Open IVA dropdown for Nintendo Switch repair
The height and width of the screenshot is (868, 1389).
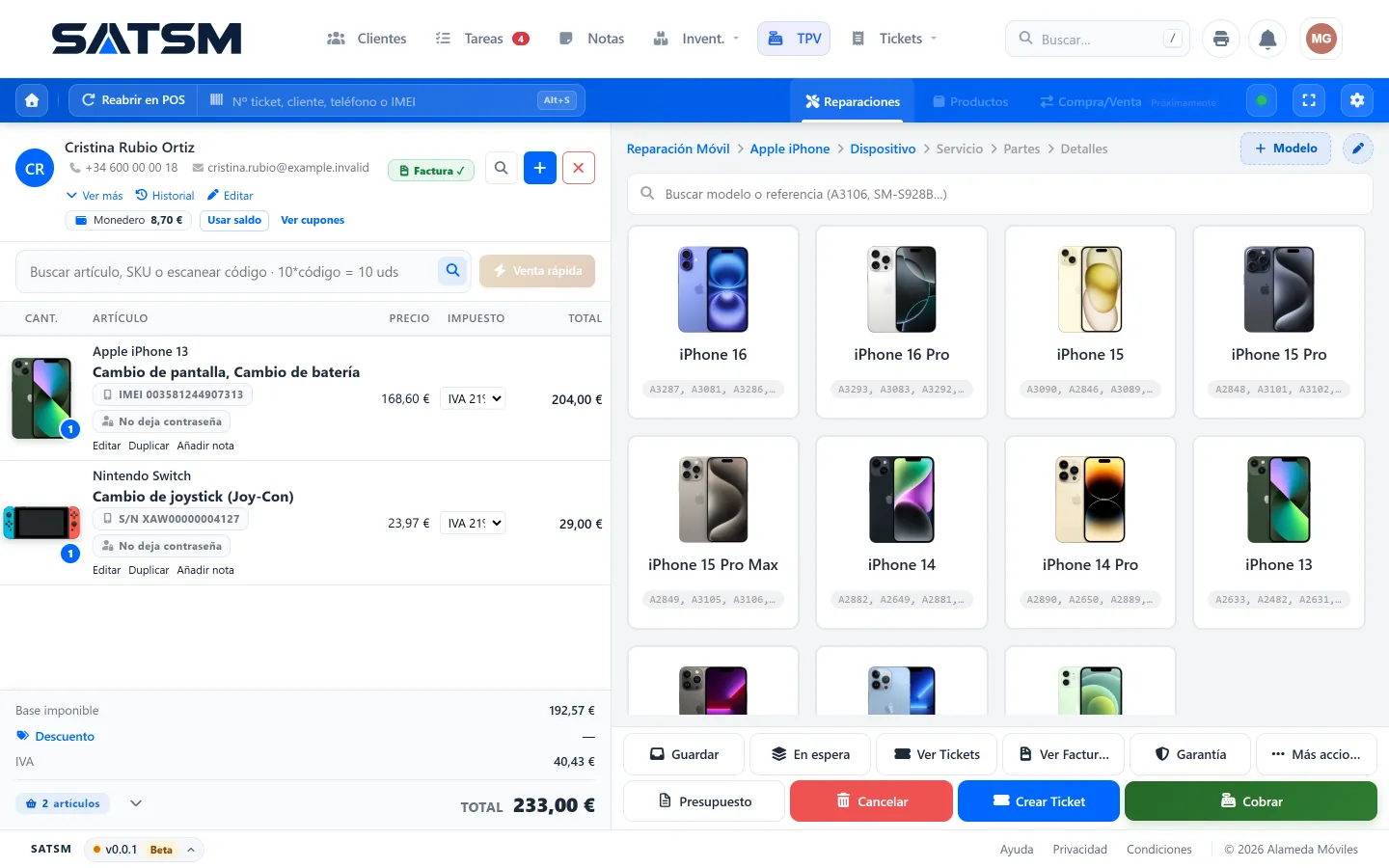(473, 523)
